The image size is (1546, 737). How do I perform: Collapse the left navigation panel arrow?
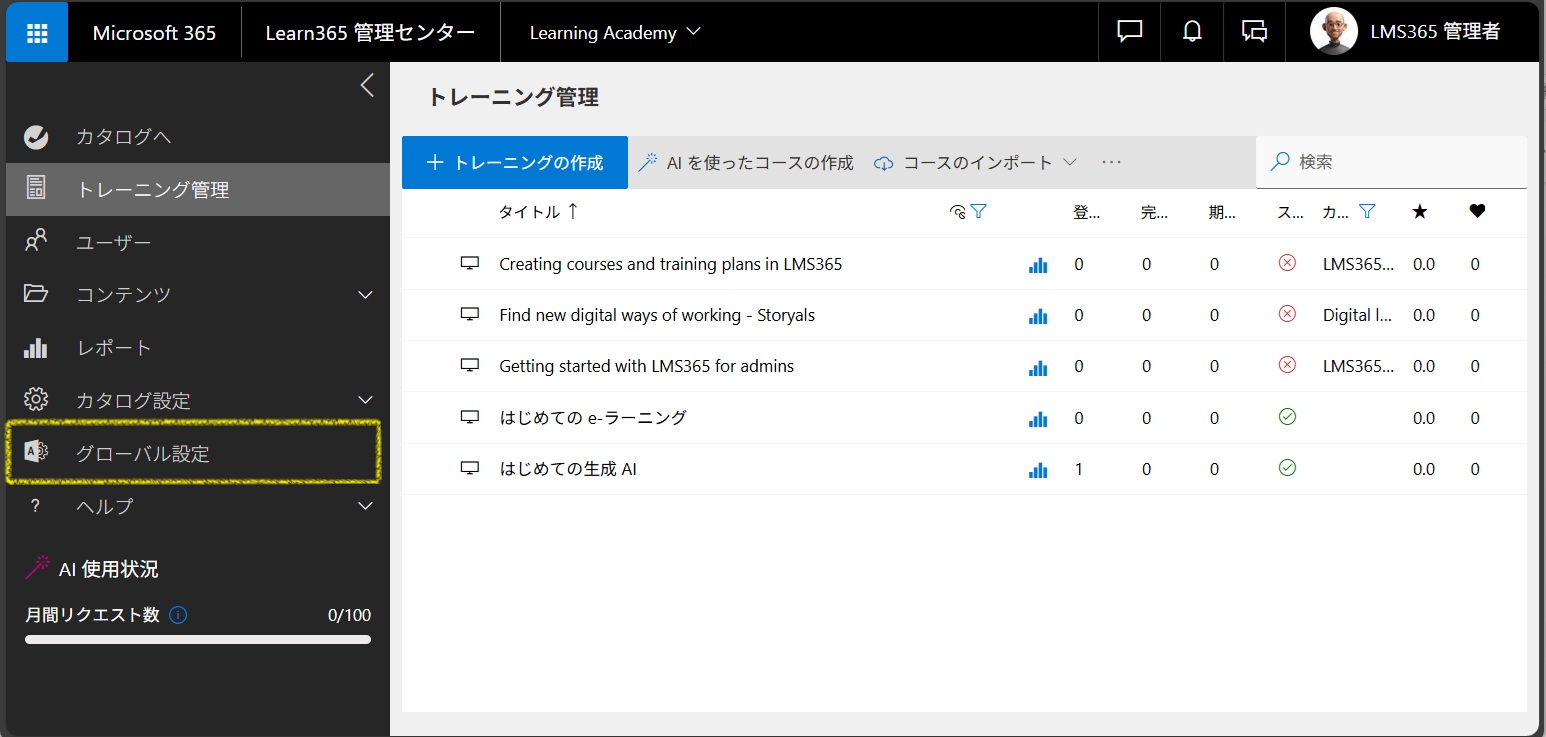(x=367, y=85)
